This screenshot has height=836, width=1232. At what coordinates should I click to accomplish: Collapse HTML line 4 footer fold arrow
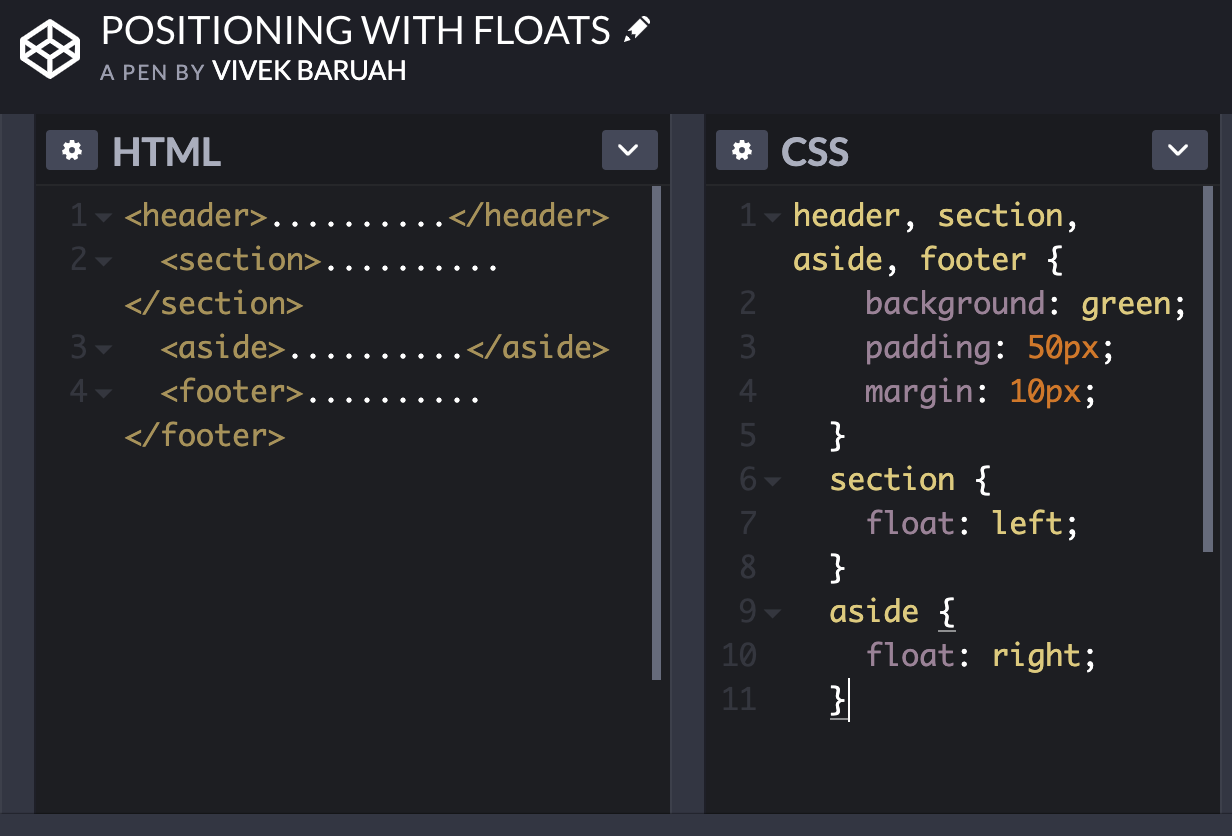pos(104,393)
